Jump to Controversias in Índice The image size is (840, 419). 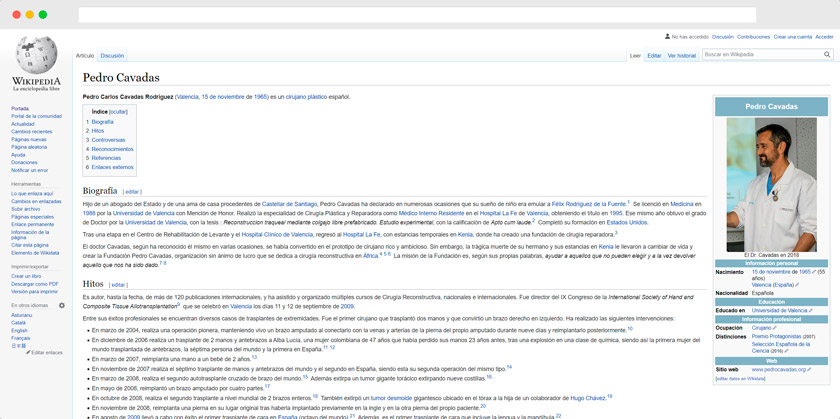pos(108,140)
